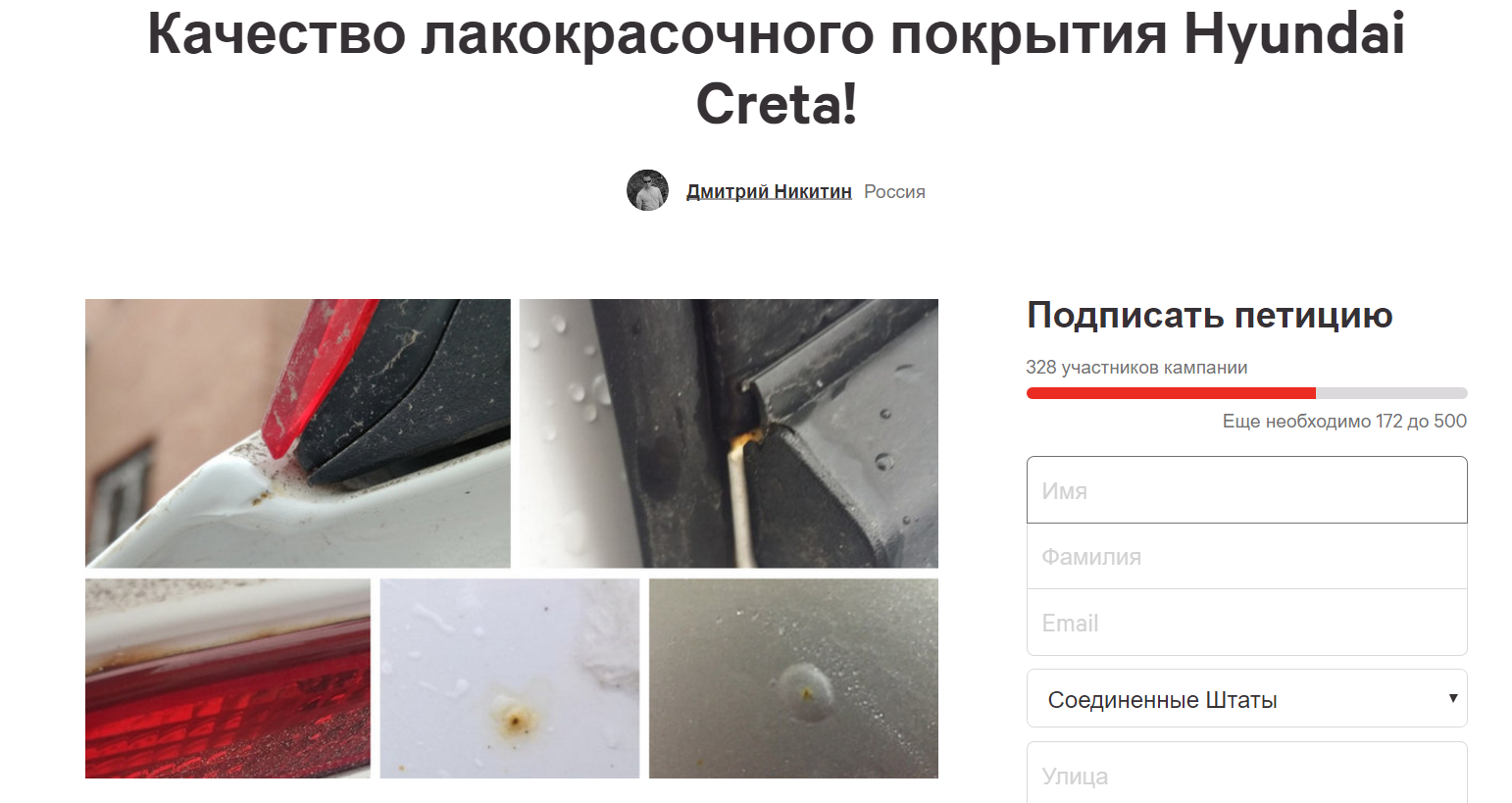Click the author's round avatar photo
The image size is (1512, 803).
[x=647, y=190]
